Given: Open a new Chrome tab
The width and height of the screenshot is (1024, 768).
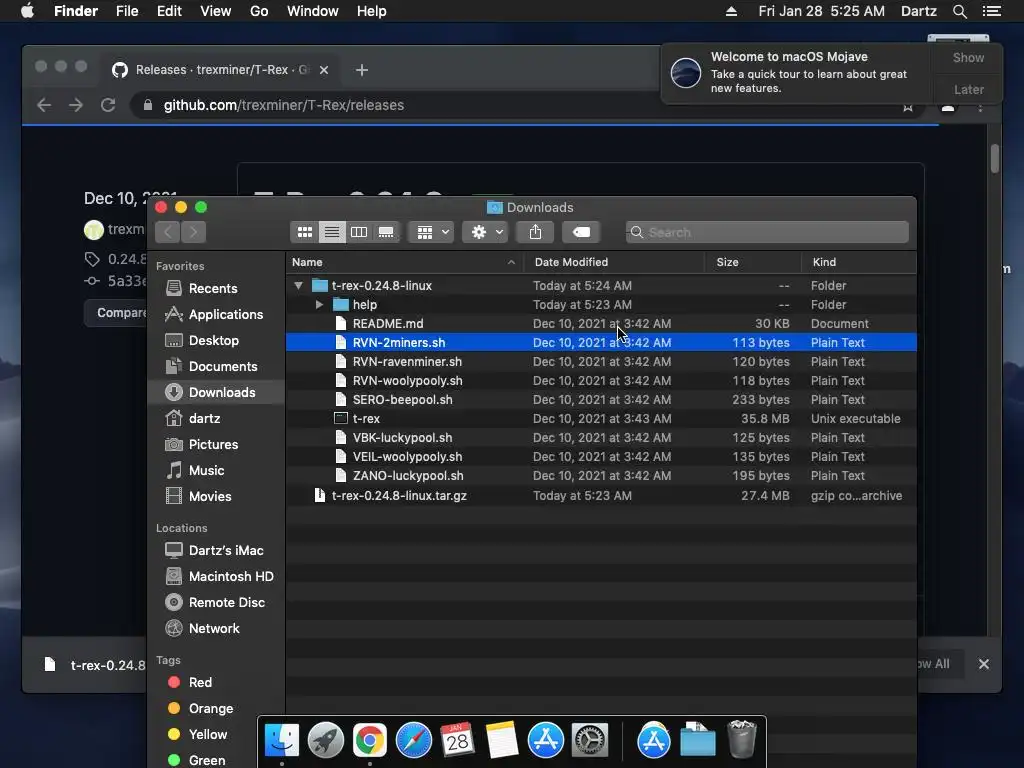Looking at the screenshot, I should [362, 70].
